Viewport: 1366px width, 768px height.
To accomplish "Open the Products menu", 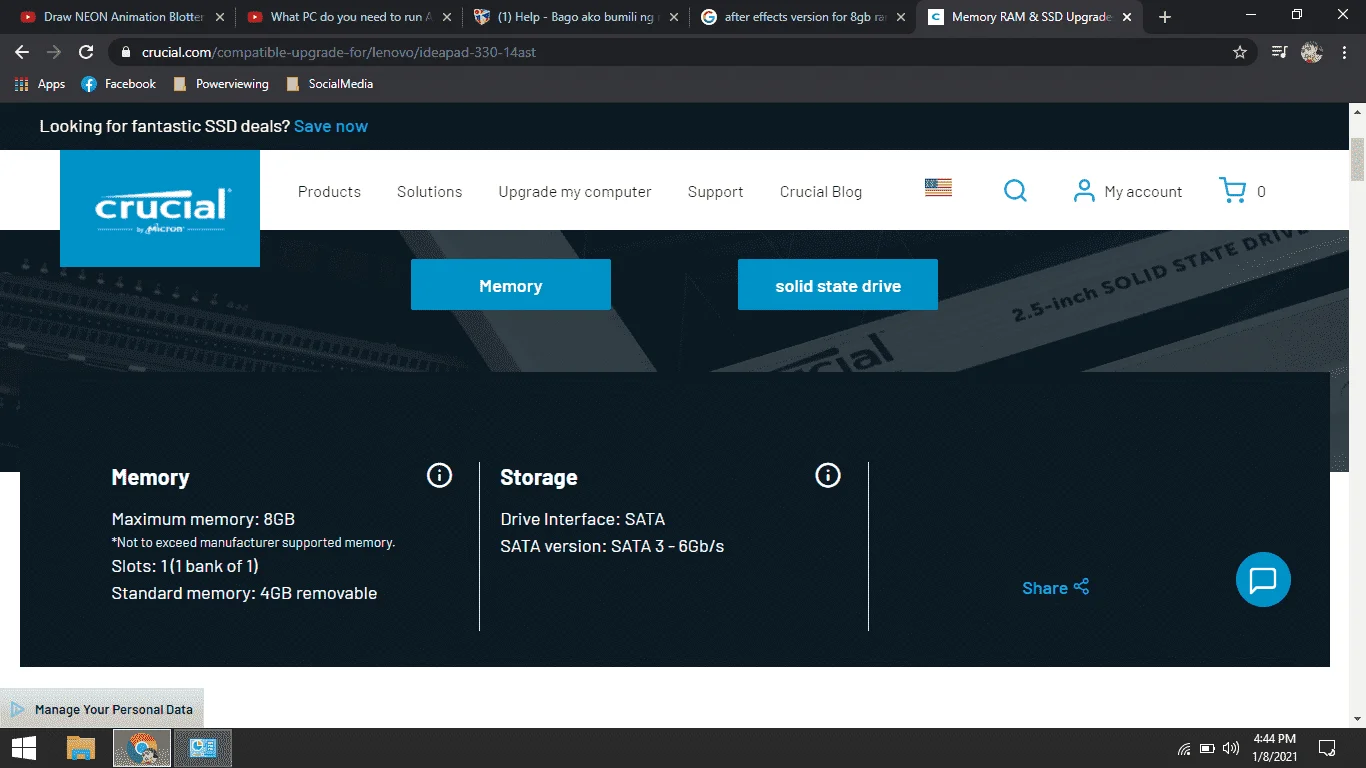I will pyautogui.click(x=329, y=191).
